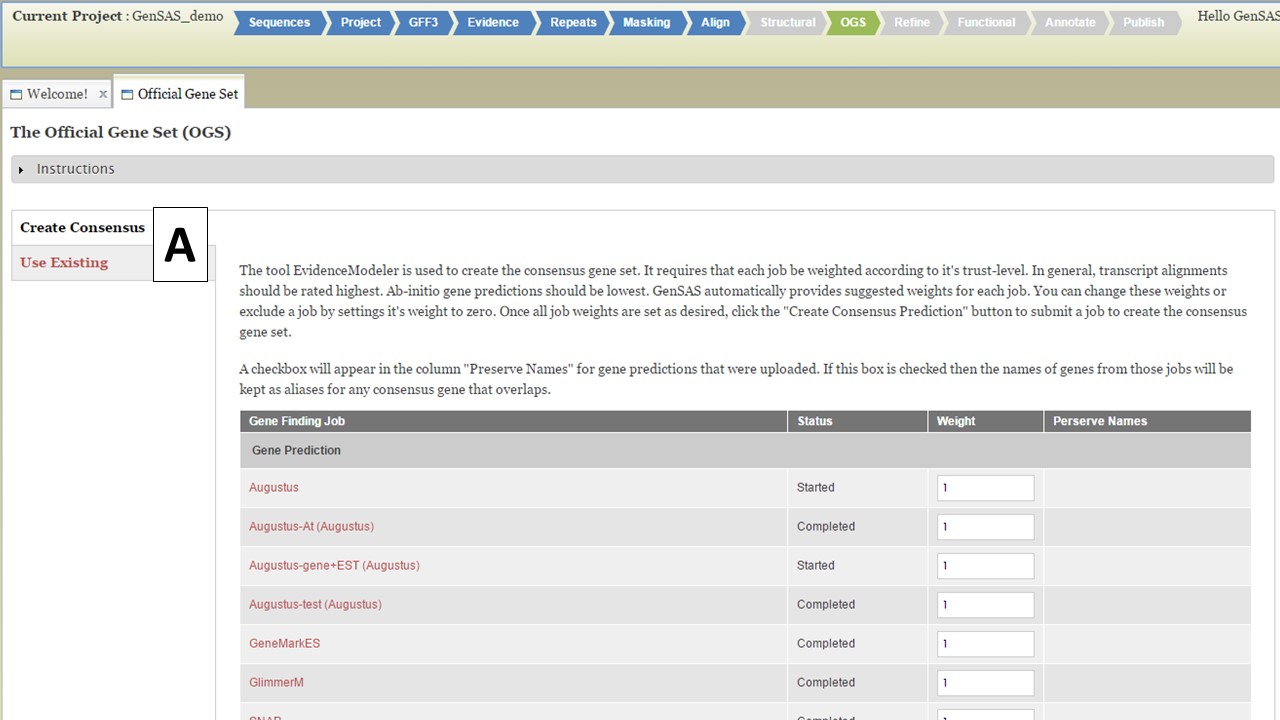The width and height of the screenshot is (1280, 720).
Task: Select the Create Consensus tab
Action: tap(82, 228)
